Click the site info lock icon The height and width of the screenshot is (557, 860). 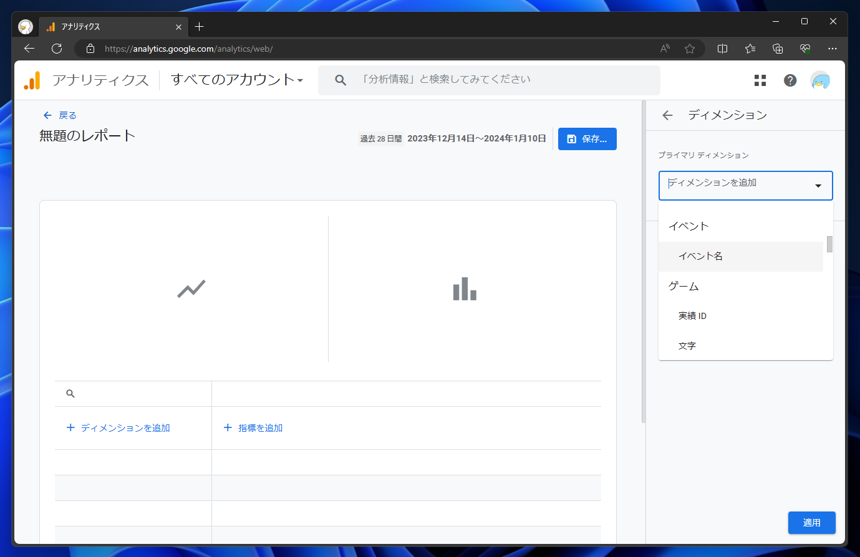click(x=90, y=49)
